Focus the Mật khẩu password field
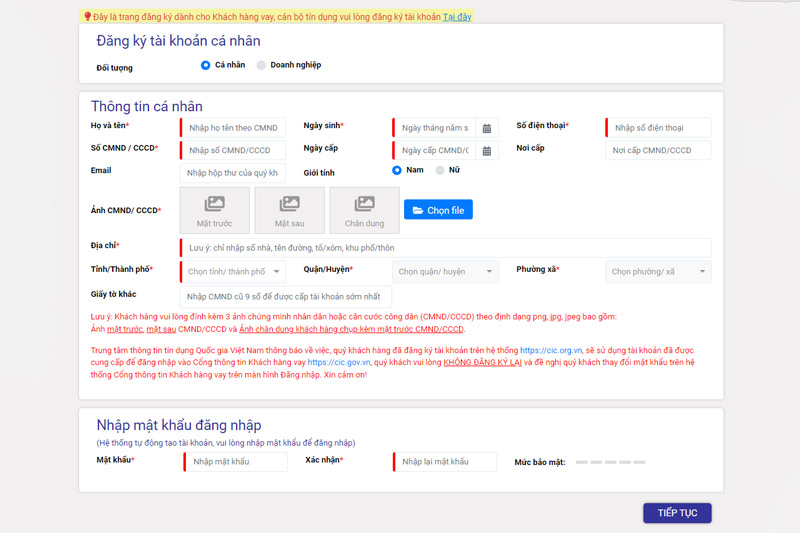This screenshot has width=800, height=533. coord(235,462)
